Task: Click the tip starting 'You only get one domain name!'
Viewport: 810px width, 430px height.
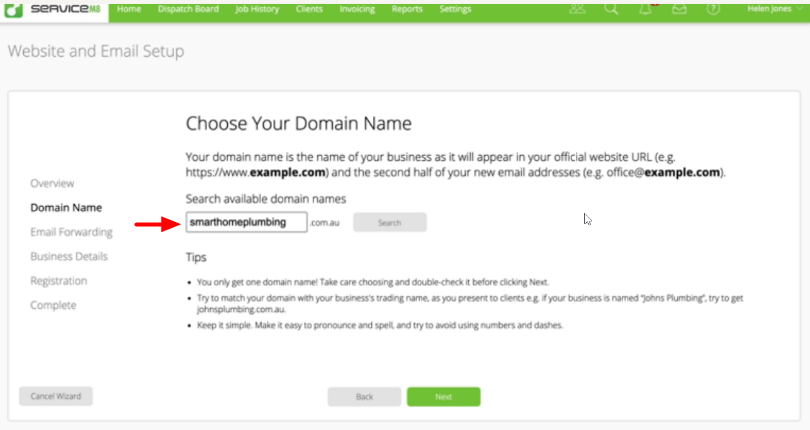Action: tap(372, 282)
